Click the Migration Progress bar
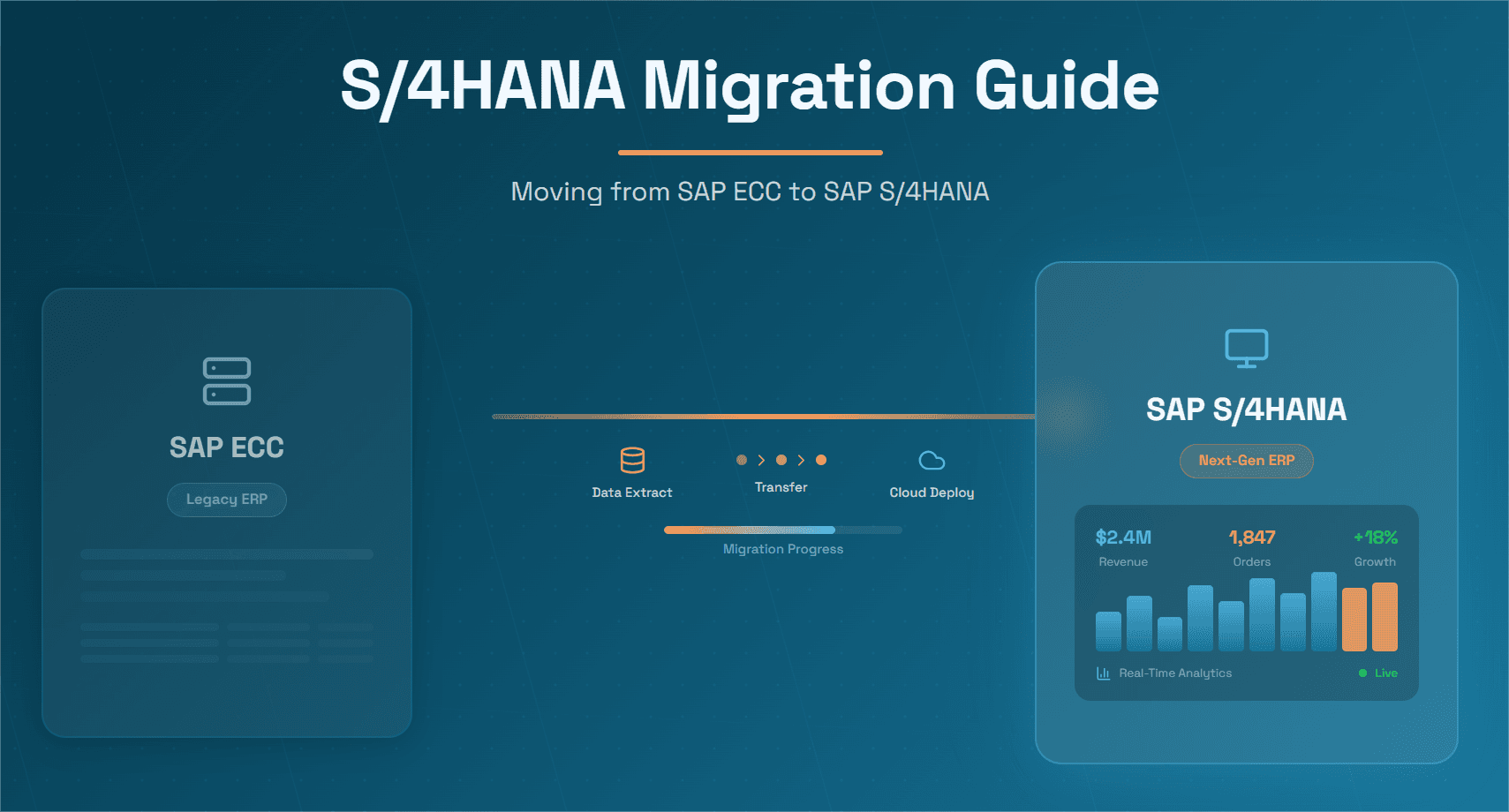Image resolution: width=1509 pixels, height=812 pixels. pos(783,530)
